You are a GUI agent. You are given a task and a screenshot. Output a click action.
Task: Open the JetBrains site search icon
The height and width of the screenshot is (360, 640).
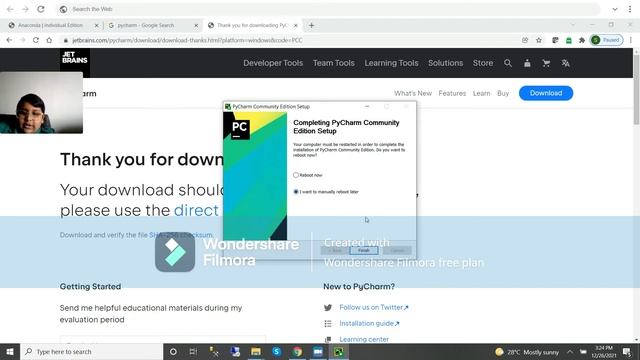tap(508, 63)
